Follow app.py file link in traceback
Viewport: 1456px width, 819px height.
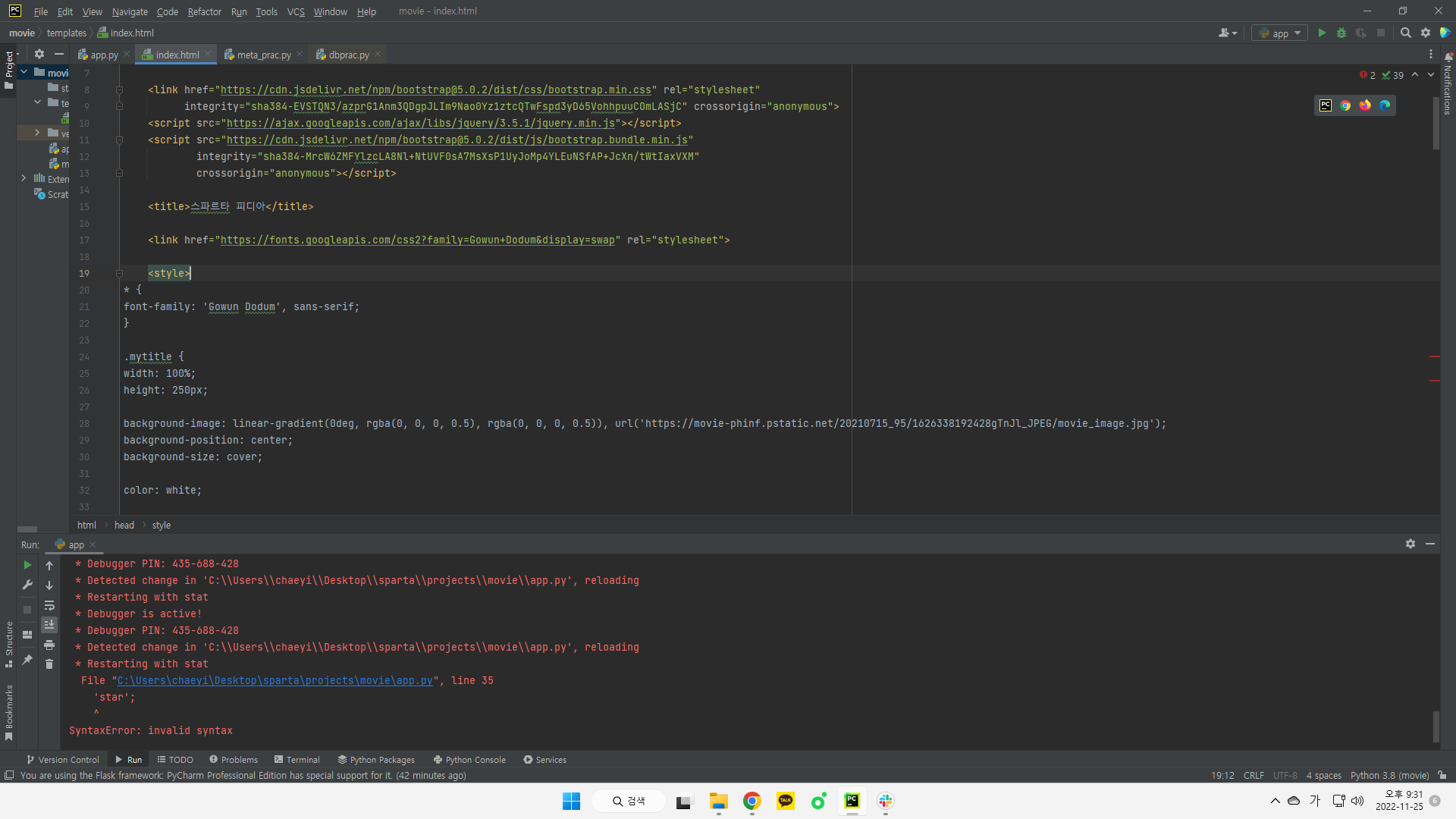275,681
